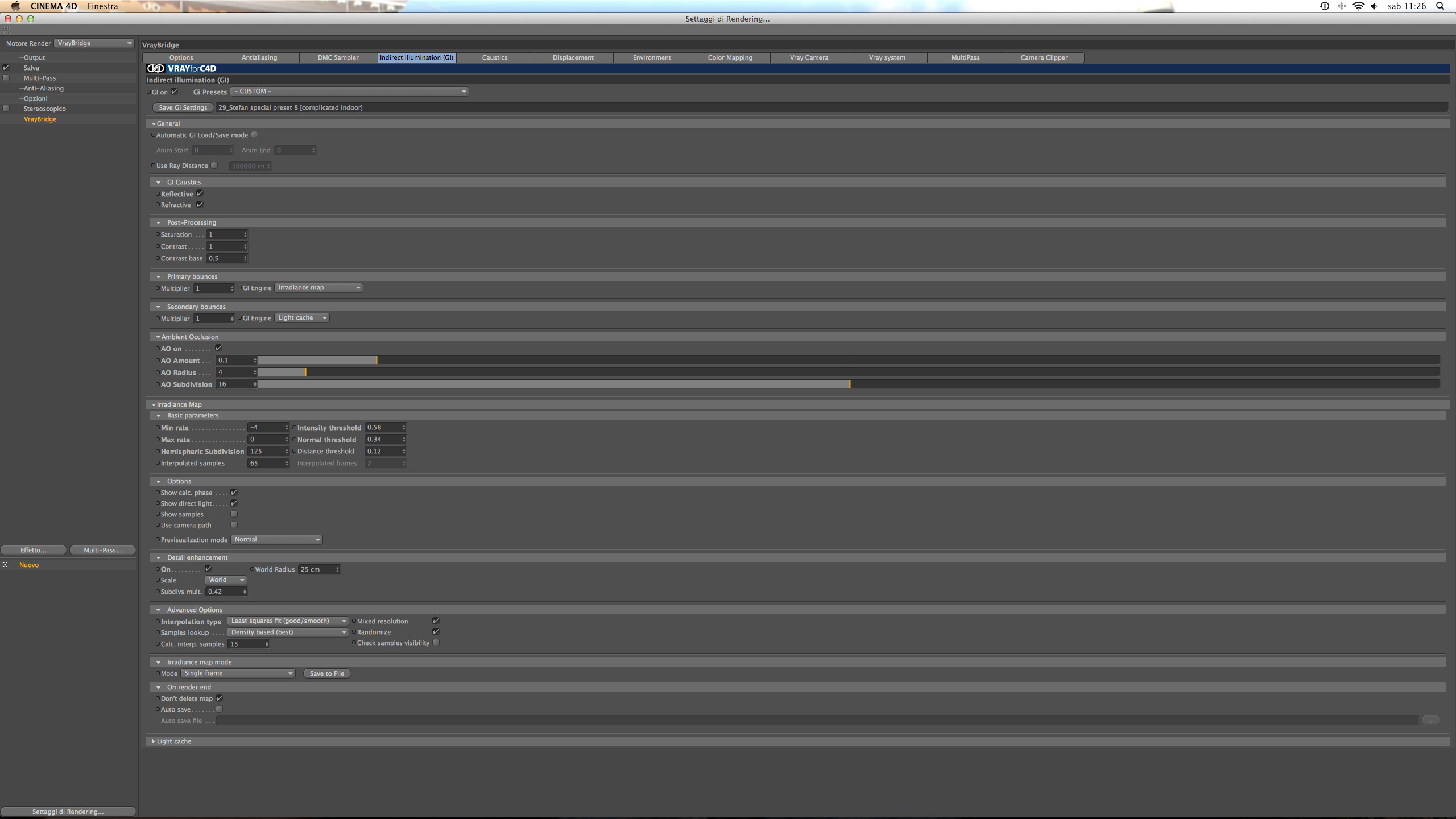1456x819 pixels.
Task: Click the Save GI Settings button
Action: click(183, 107)
